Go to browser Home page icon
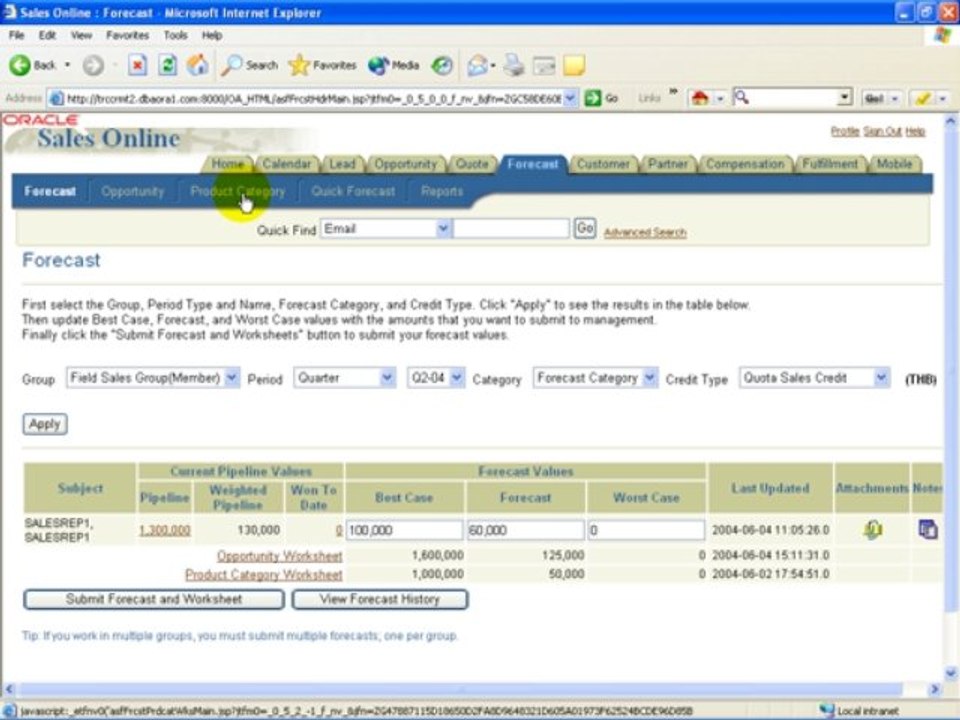Screen dimensions: 960x720 (x=198, y=65)
